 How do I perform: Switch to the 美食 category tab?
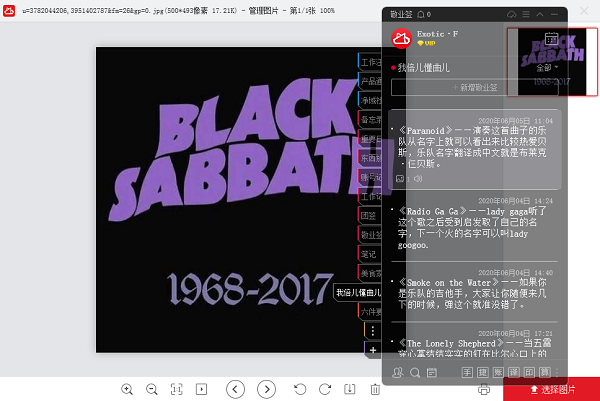[x=370, y=273]
